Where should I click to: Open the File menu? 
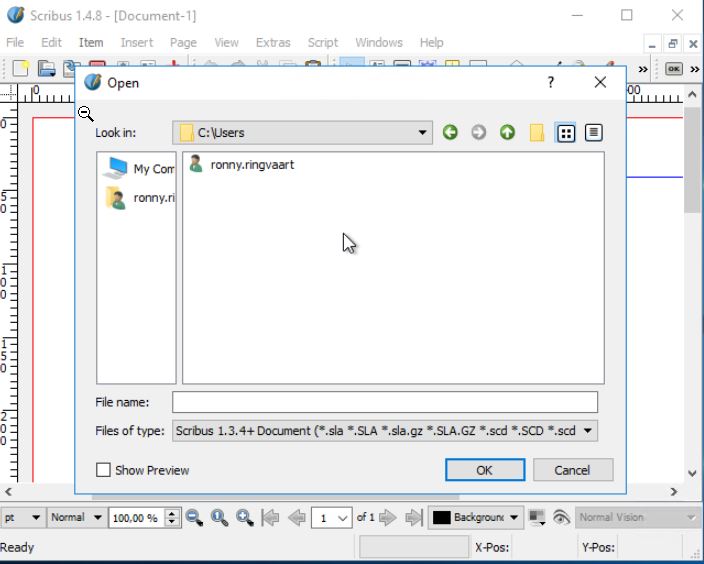point(15,42)
